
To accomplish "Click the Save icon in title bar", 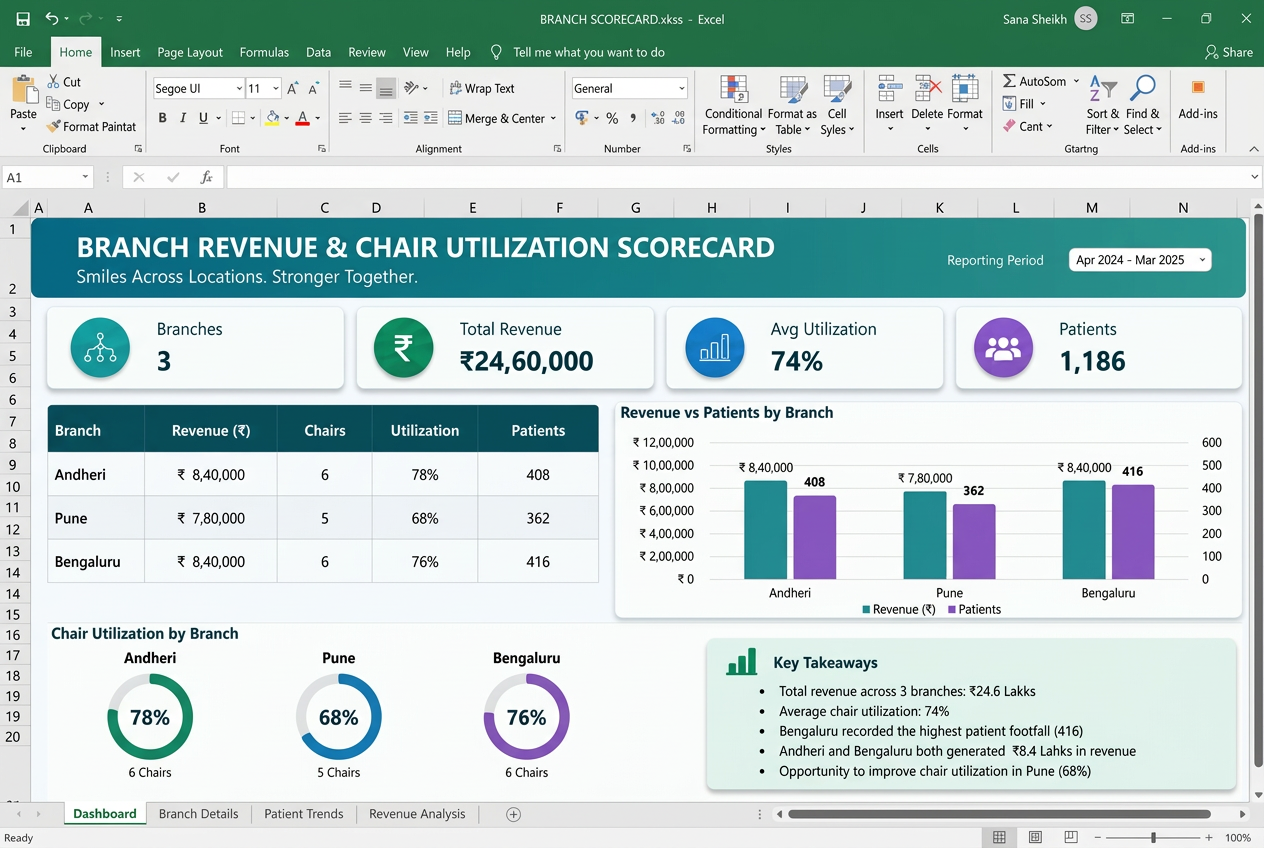I will (x=22, y=19).
